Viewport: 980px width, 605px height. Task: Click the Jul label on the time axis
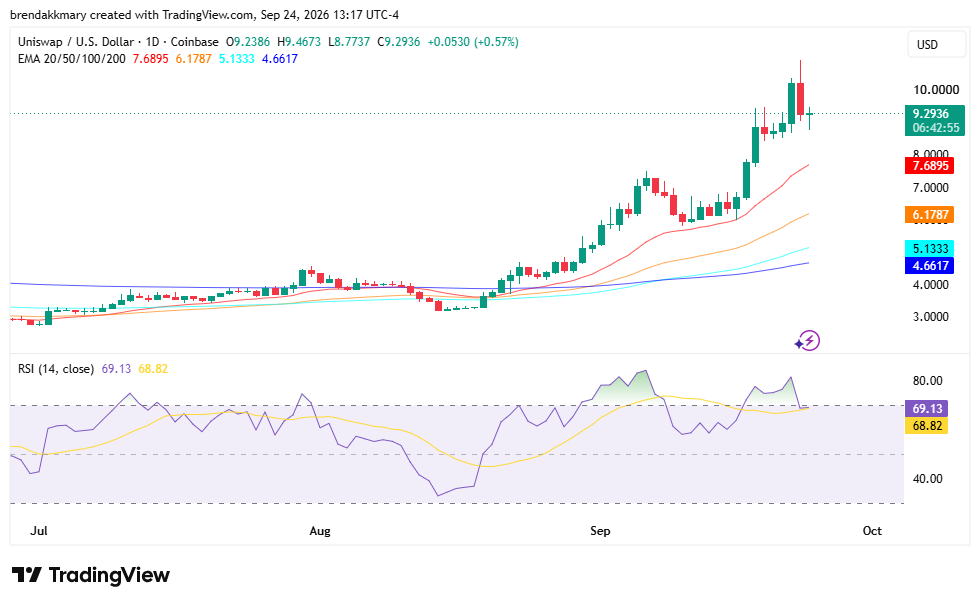coord(39,531)
